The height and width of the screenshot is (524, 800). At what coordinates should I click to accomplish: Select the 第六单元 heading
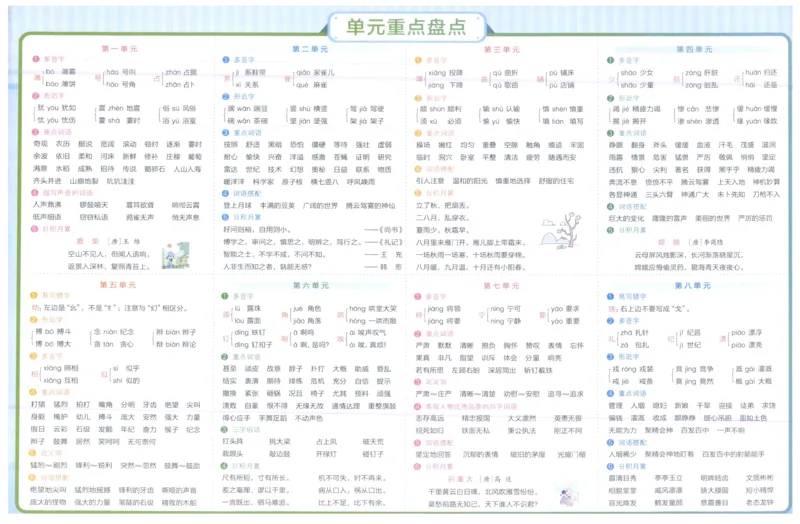[311, 285]
